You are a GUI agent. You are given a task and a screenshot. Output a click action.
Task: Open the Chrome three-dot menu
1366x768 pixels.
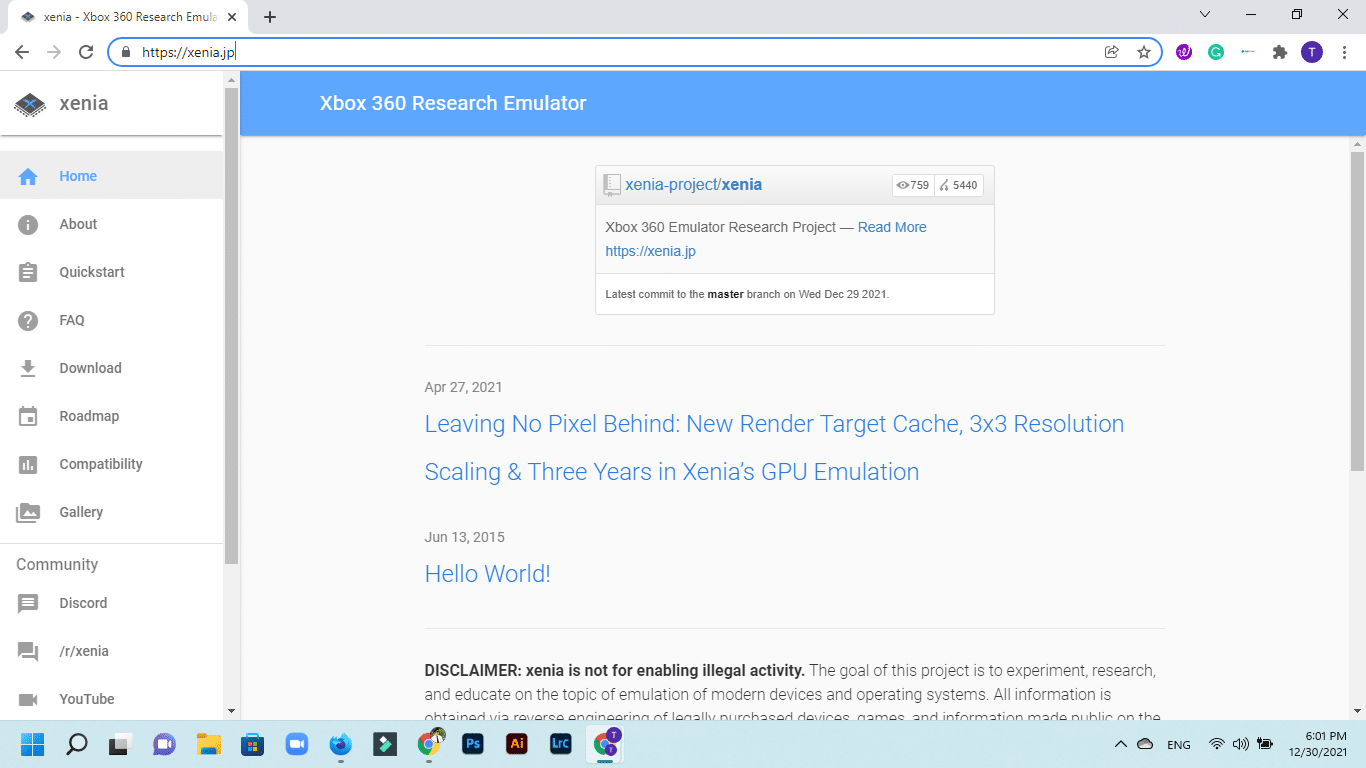1343,52
